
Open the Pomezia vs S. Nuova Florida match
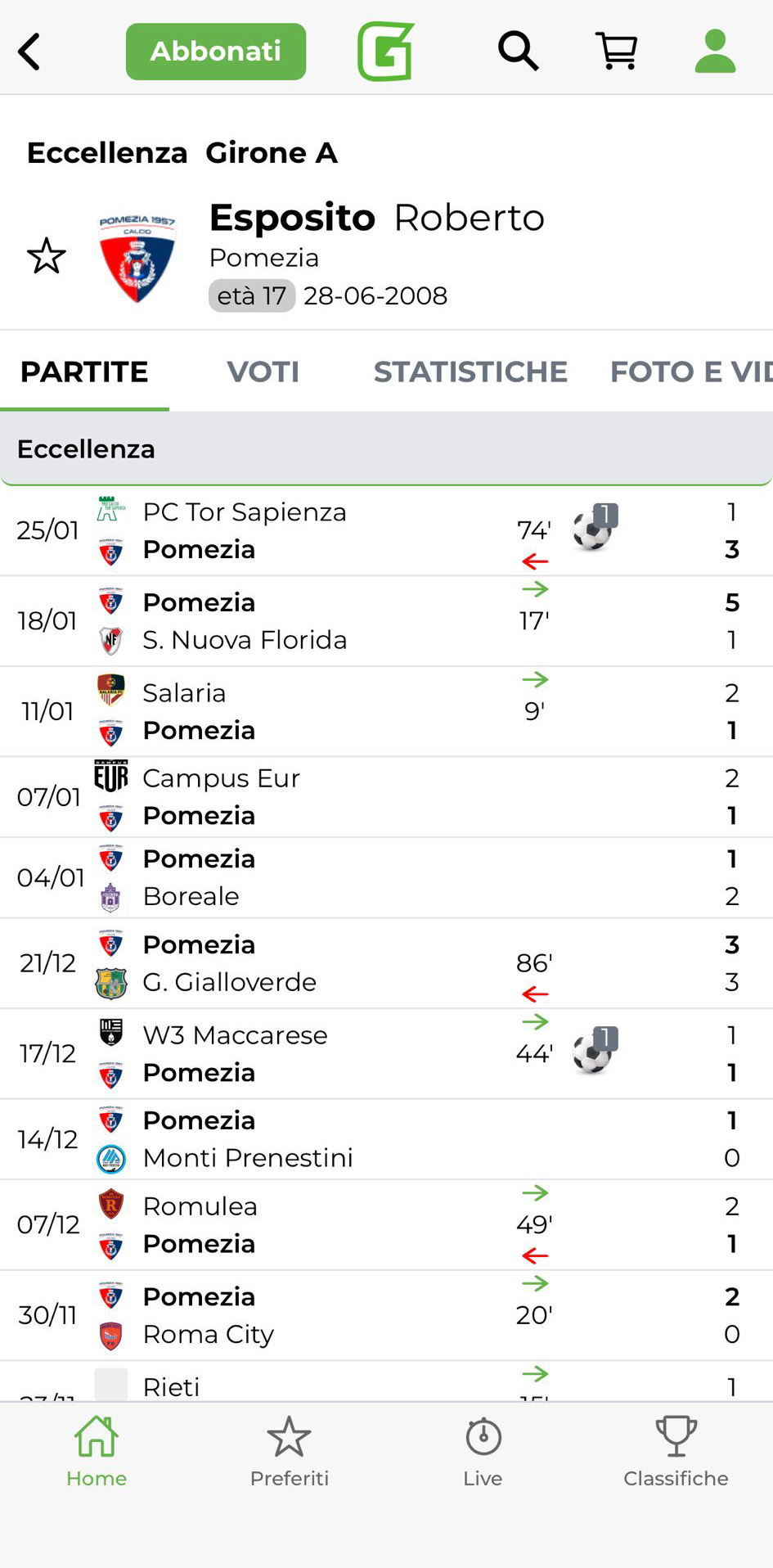click(x=327, y=621)
